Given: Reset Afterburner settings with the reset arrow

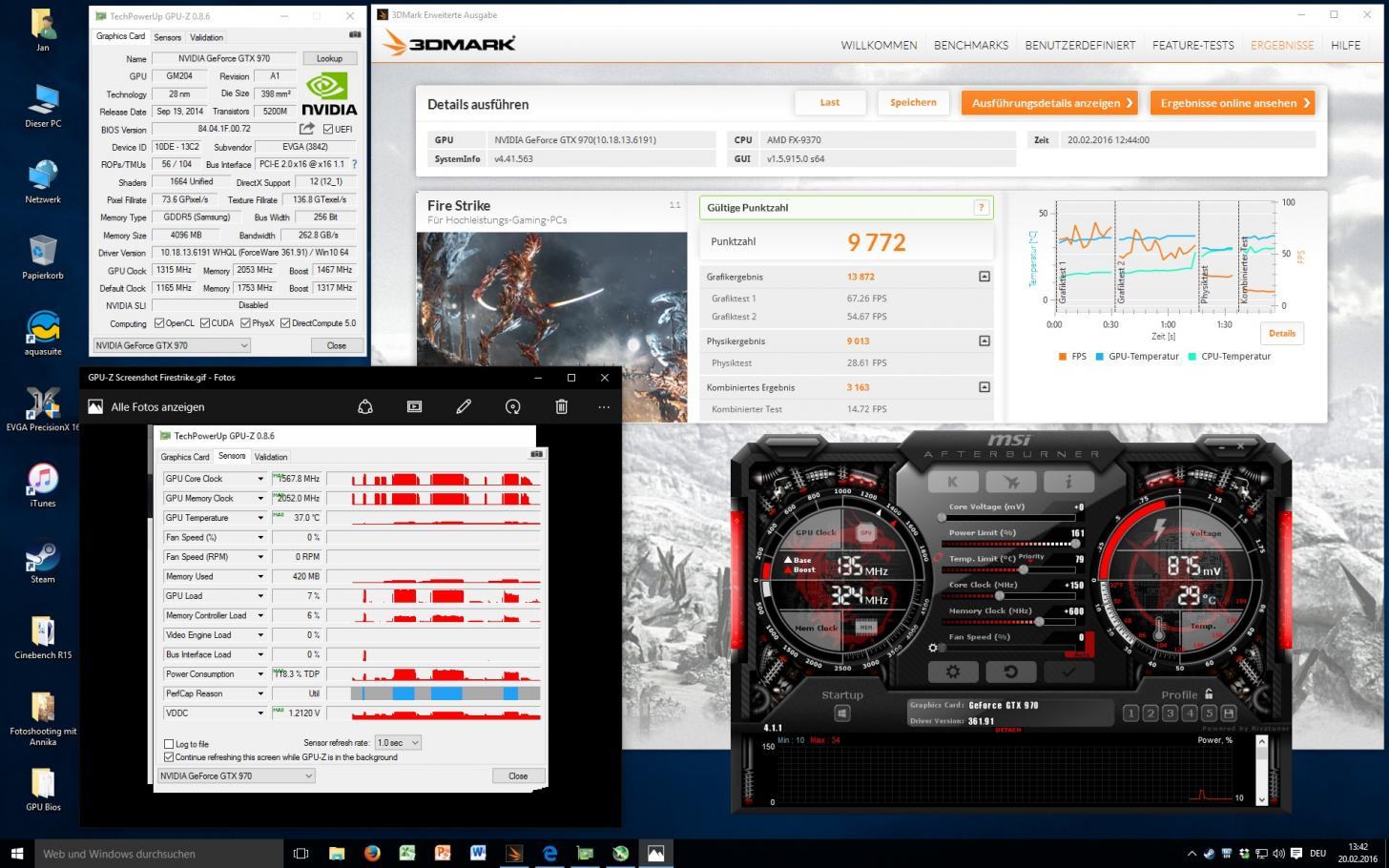Looking at the screenshot, I should (x=1010, y=672).
